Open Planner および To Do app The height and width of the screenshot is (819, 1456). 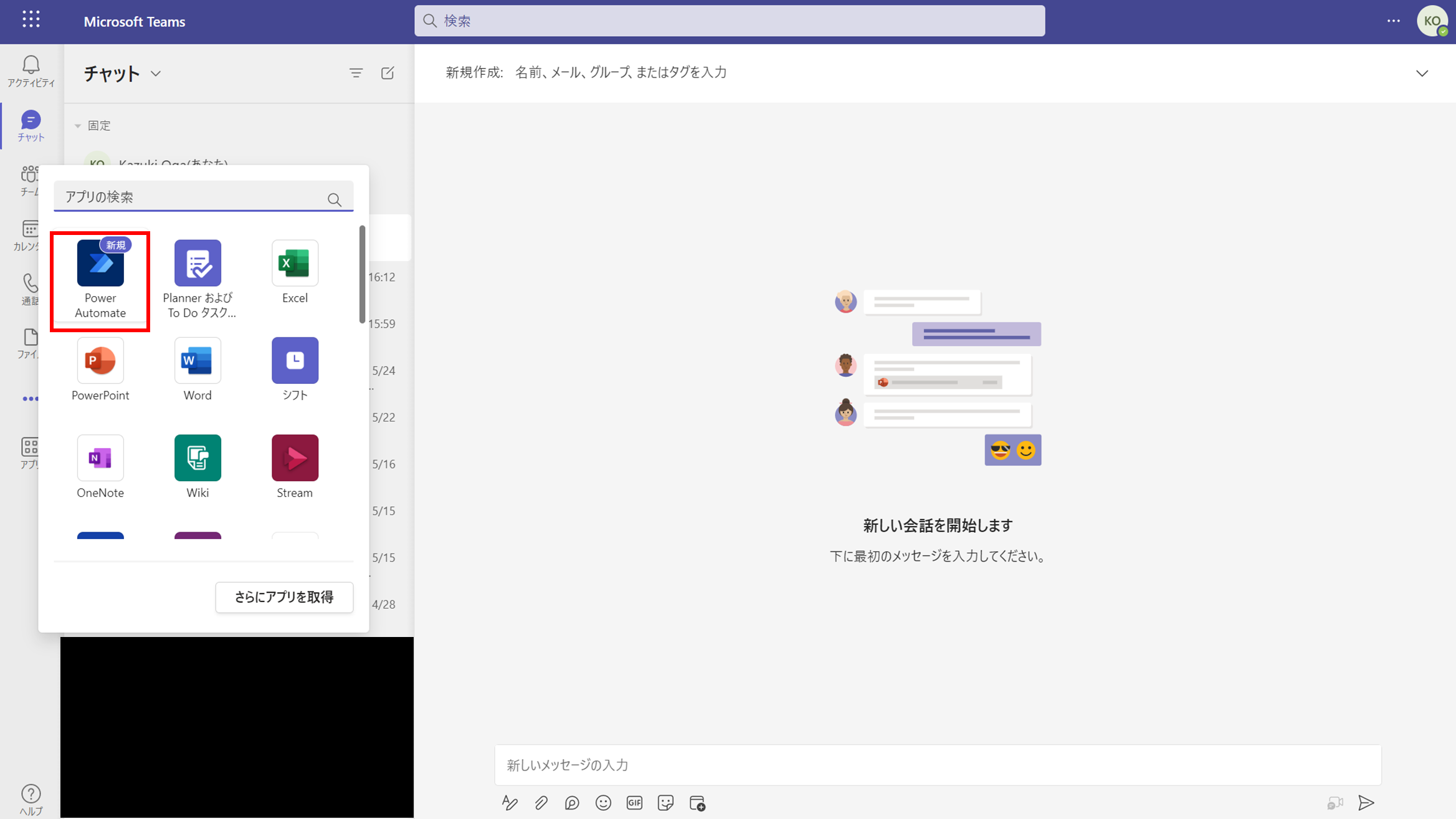point(197,279)
